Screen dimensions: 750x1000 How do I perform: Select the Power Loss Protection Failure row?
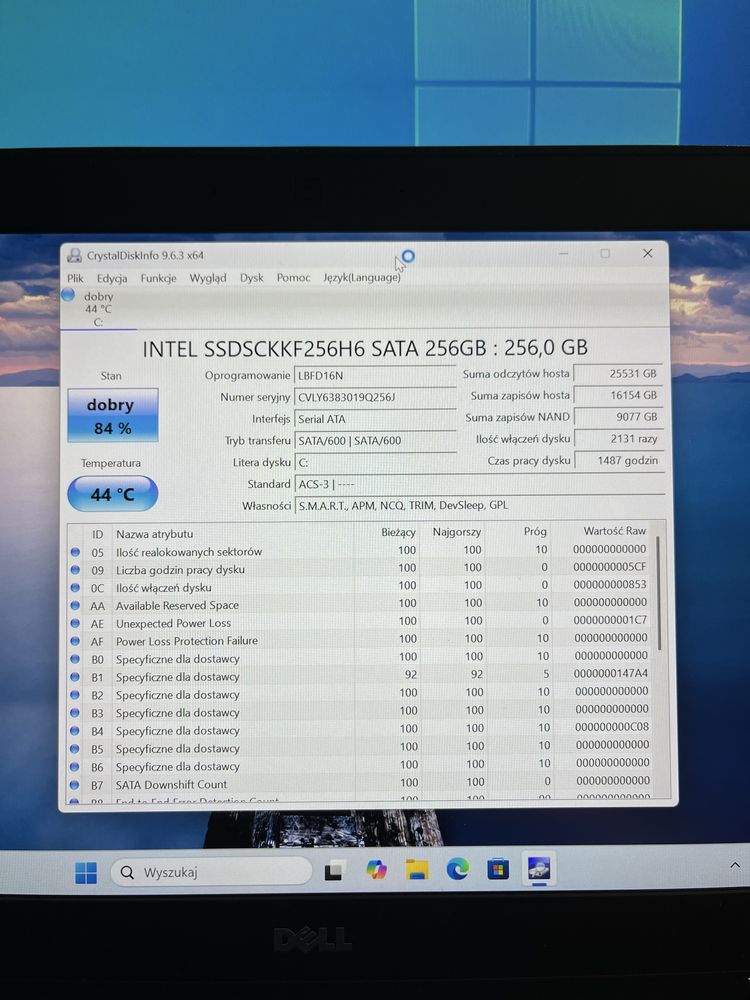[x=361, y=640]
